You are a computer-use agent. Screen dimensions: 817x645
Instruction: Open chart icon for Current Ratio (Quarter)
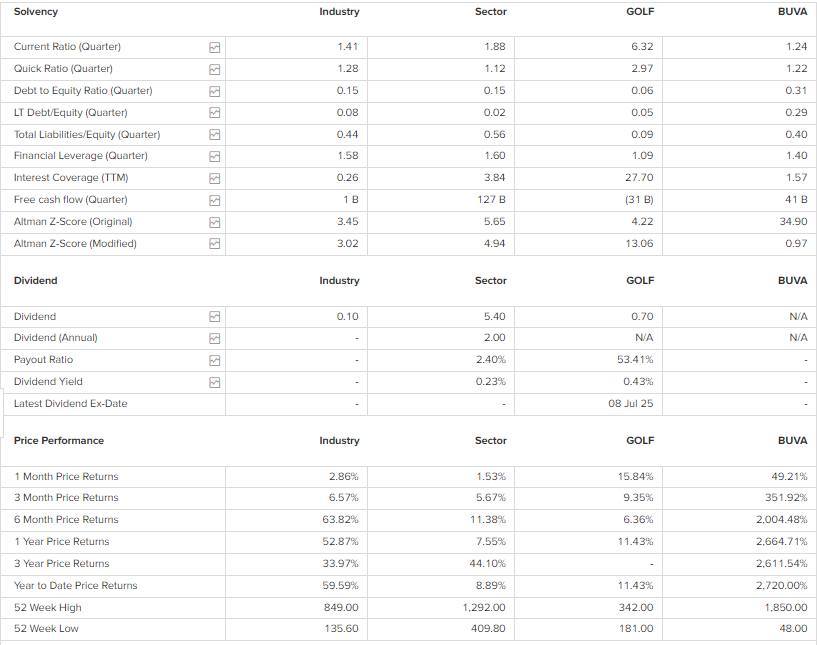click(x=214, y=47)
